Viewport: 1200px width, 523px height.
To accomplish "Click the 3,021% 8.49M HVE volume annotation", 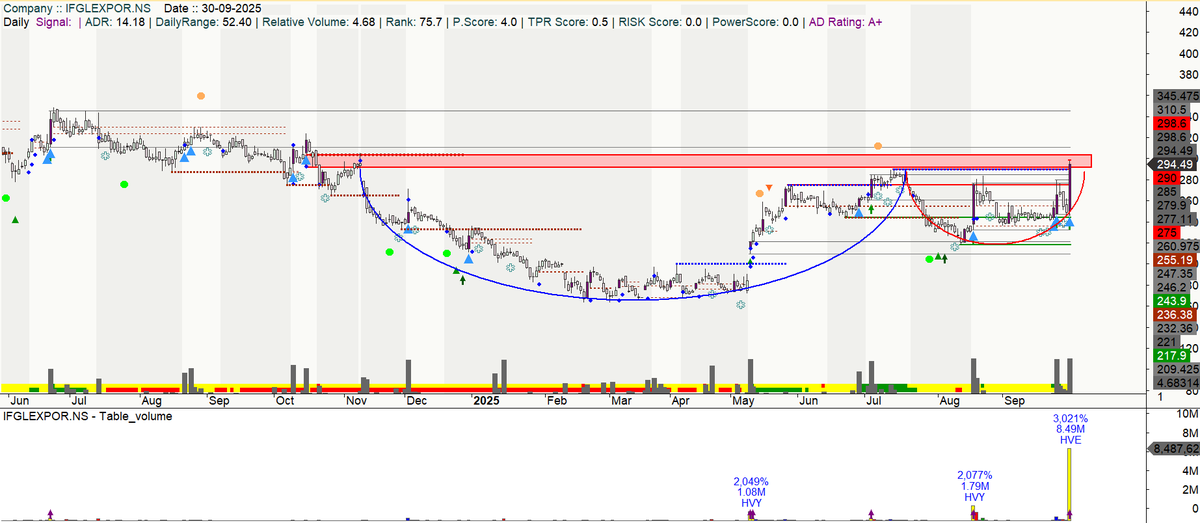I will (1069, 428).
